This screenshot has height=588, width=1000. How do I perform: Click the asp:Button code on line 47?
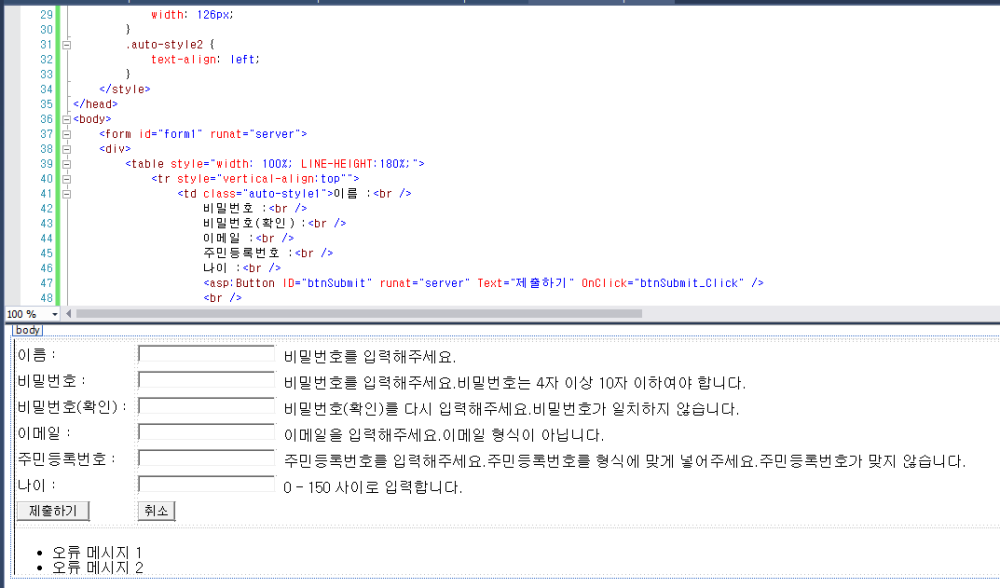coord(483,283)
